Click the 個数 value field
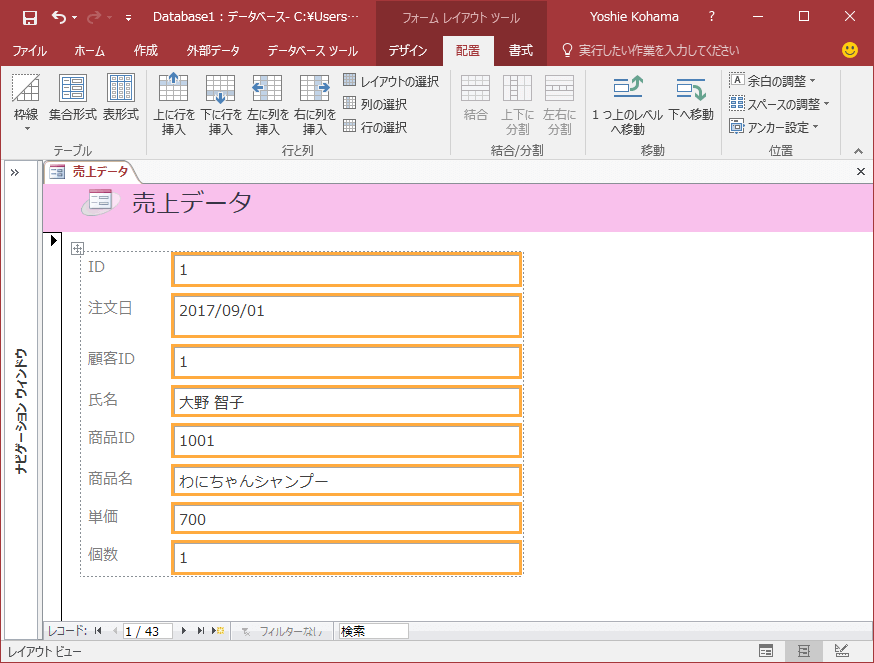The width and height of the screenshot is (874, 663). coord(346,558)
